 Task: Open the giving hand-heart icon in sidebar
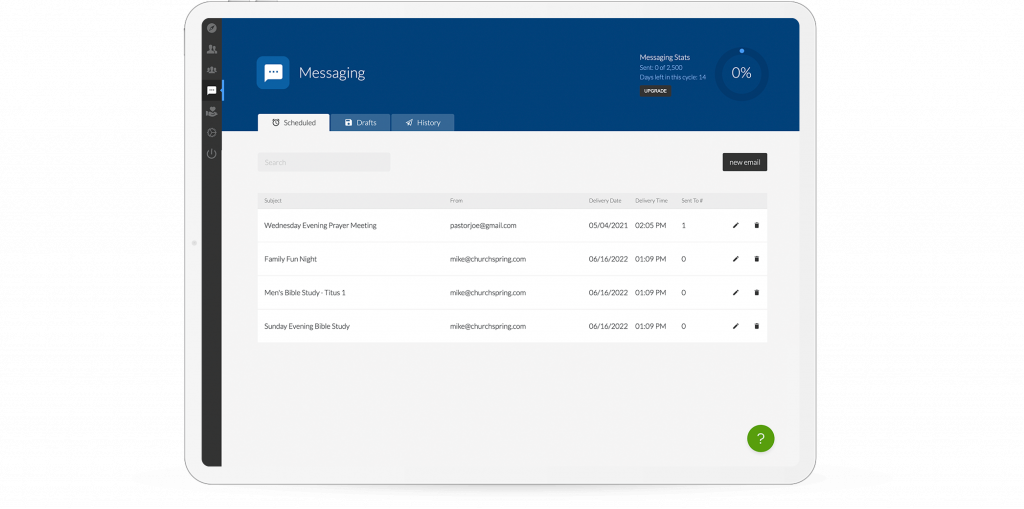[x=212, y=112]
